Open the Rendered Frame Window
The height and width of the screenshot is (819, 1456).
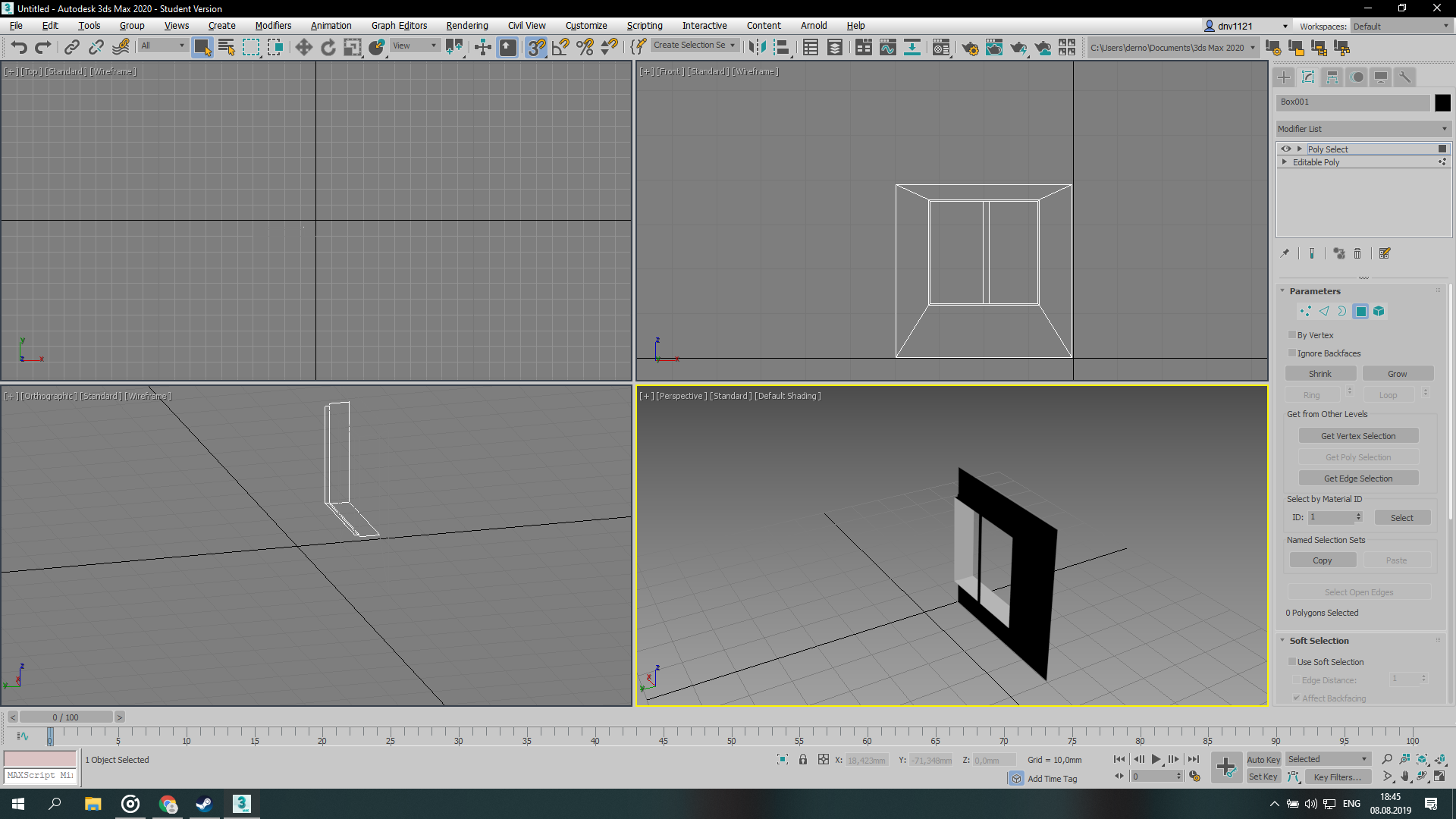click(994, 48)
